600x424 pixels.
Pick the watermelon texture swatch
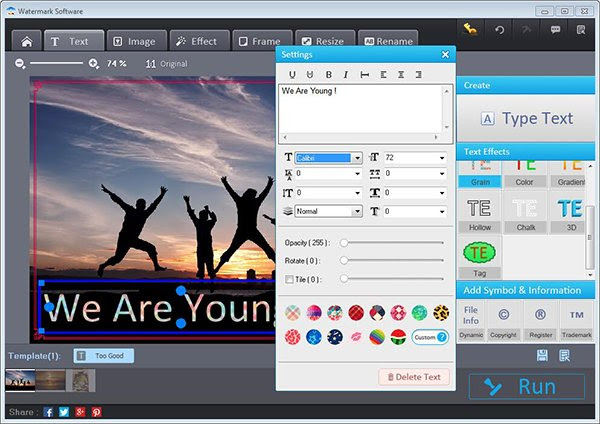[398, 337]
